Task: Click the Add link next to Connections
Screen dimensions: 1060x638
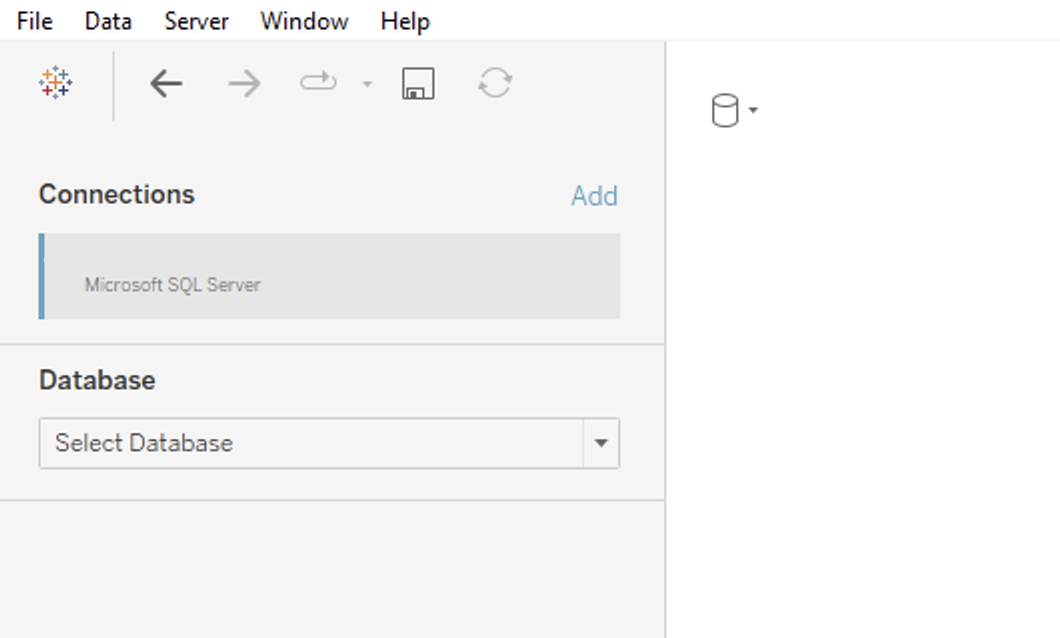Action: point(594,196)
